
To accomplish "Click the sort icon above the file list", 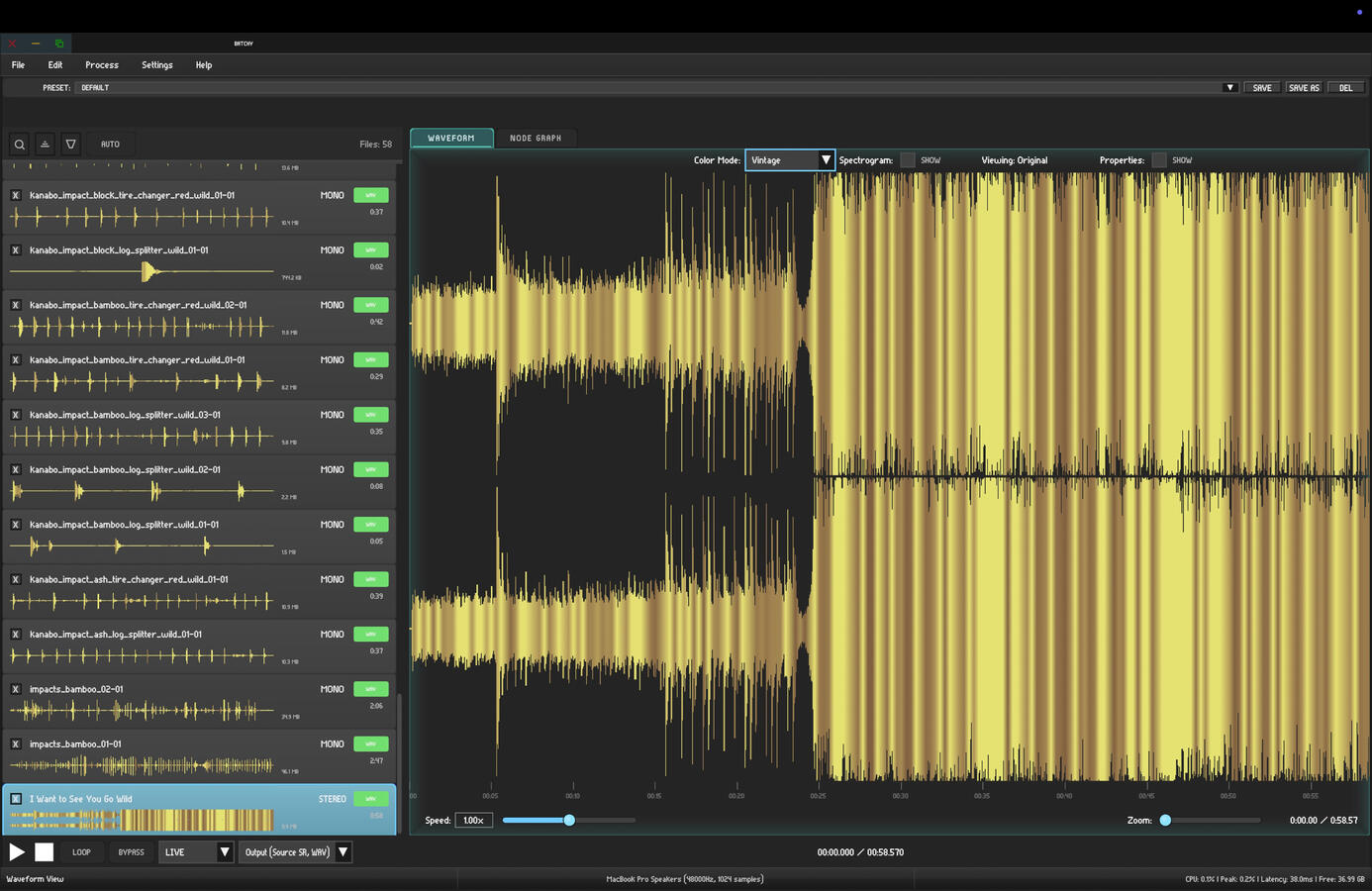I will (x=45, y=145).
